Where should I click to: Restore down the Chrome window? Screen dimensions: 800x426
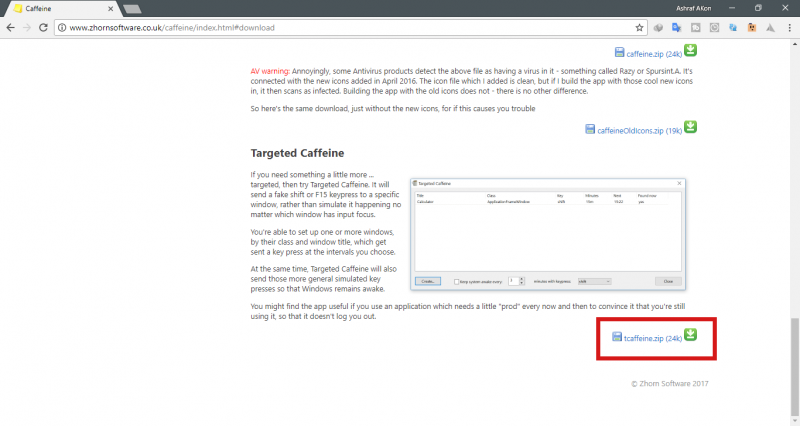click(758, 8)
